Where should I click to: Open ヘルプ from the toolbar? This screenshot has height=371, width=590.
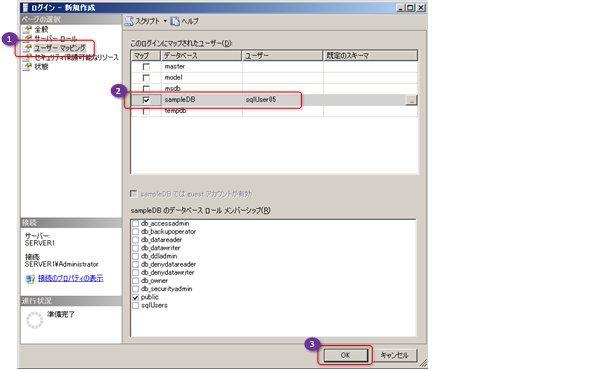(x=184, y=21)
